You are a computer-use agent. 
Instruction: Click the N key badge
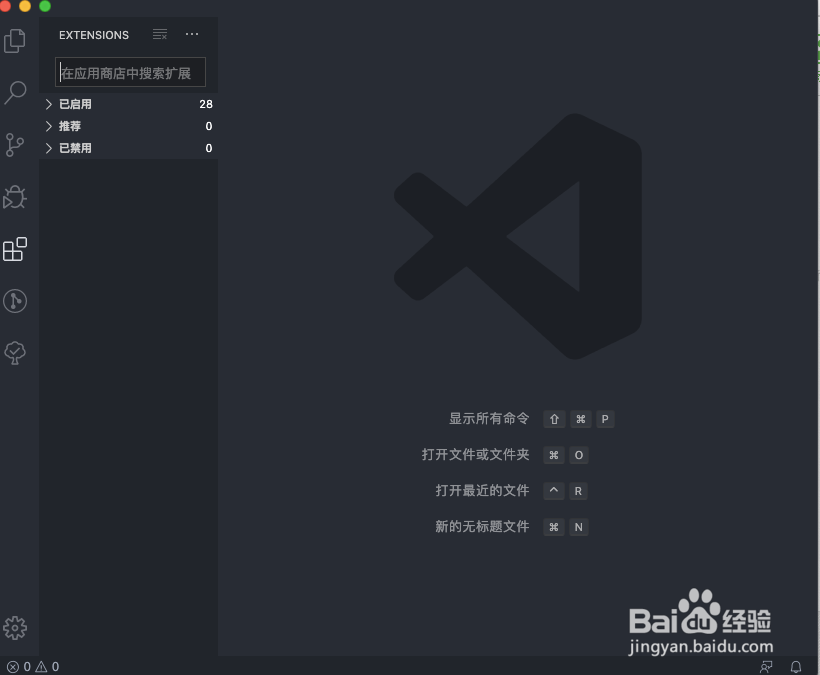click(579, 527)
